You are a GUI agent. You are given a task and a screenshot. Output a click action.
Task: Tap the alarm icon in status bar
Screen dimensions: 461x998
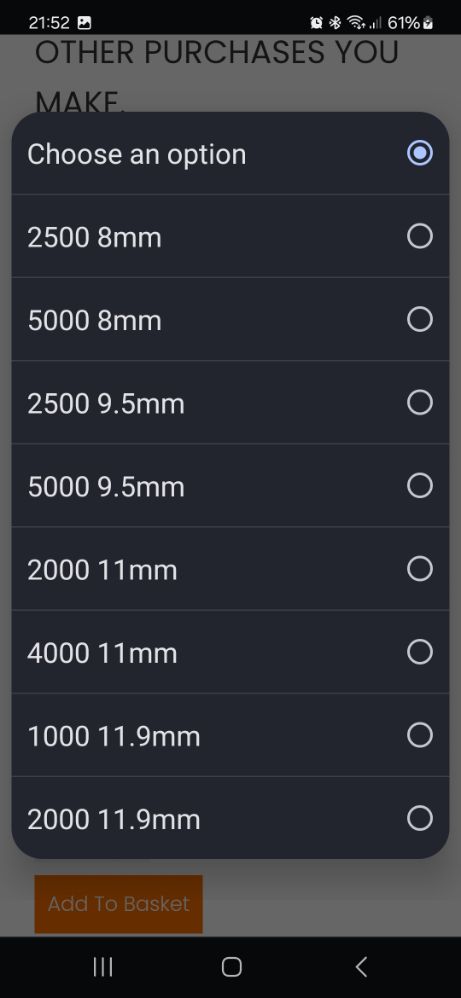click(316, 23)
